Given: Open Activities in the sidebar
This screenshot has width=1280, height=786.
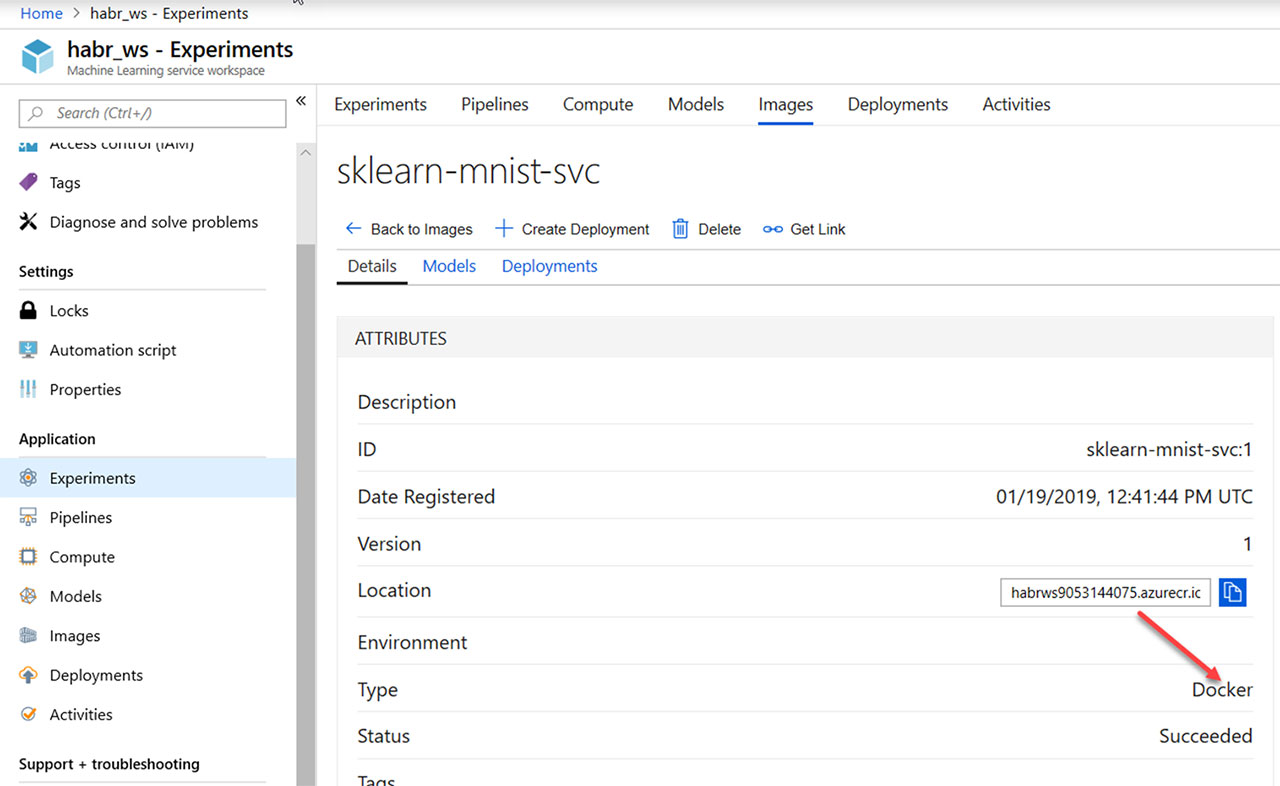Looking at the screenshot, I should [81, 714].
